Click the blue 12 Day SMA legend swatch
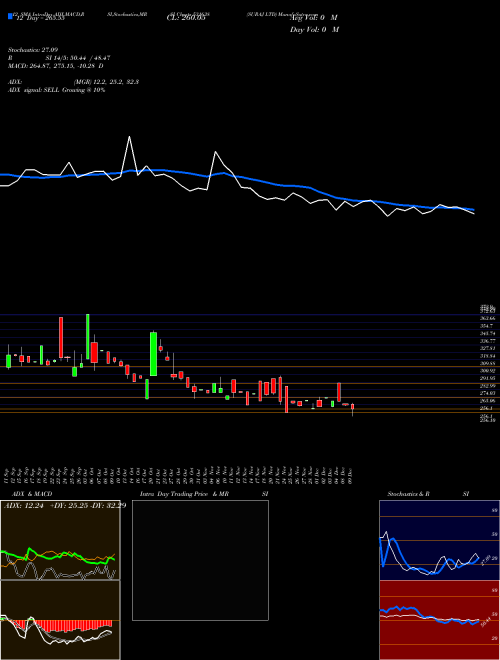 tap(10, 17)
